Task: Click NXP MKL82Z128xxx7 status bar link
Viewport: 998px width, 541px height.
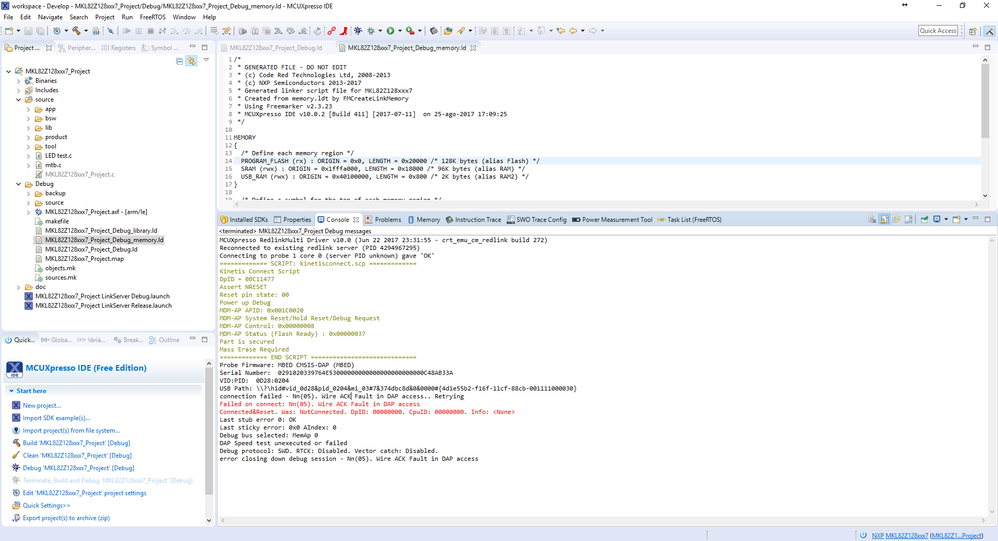Action: pyautogui.click(x=900, y=535)
